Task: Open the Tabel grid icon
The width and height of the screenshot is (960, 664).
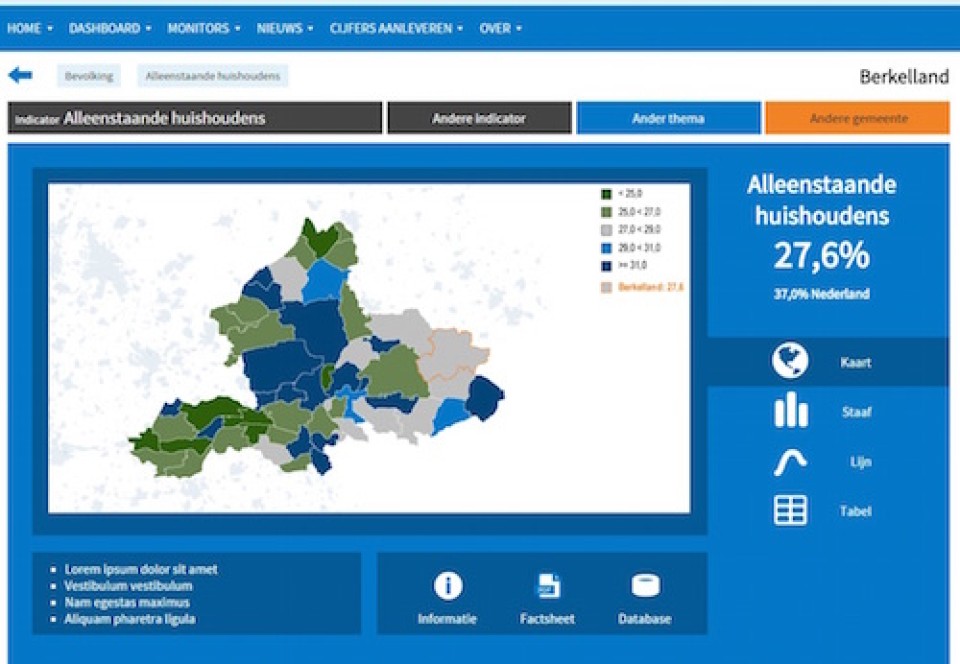Action: [x=790, y=511]
